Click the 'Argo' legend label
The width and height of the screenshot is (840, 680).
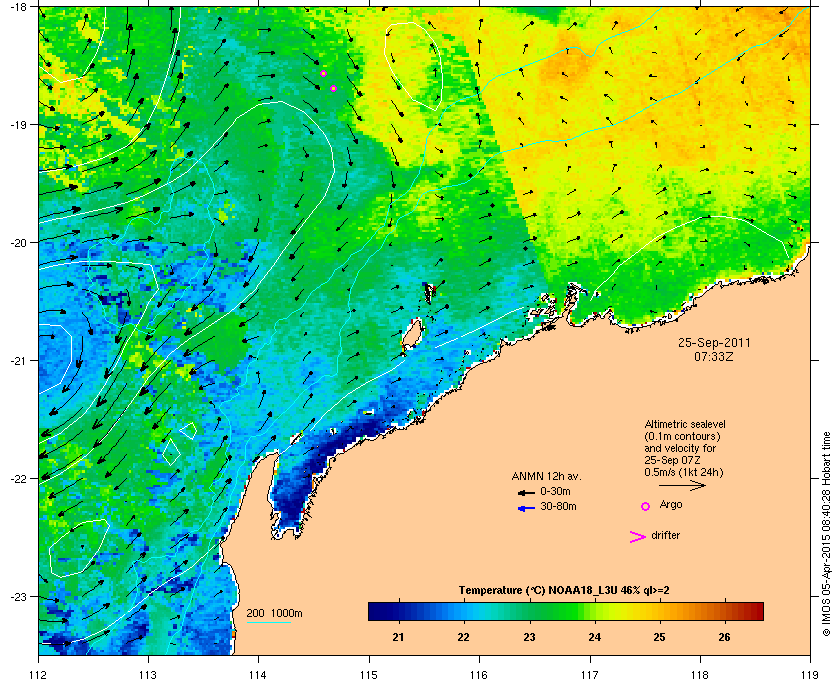[671, 504]
